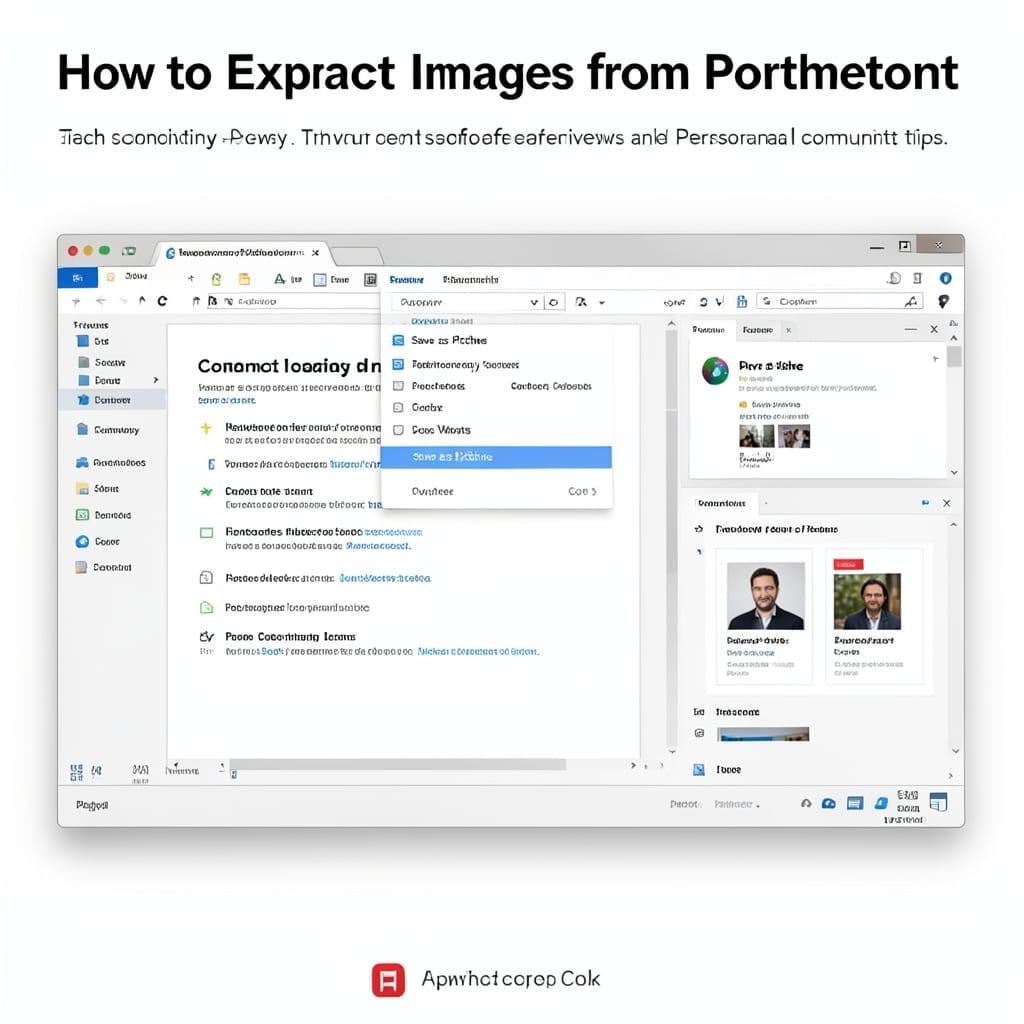
Task: Click the document area's vertical scrollbar
Action: [671, 536]
